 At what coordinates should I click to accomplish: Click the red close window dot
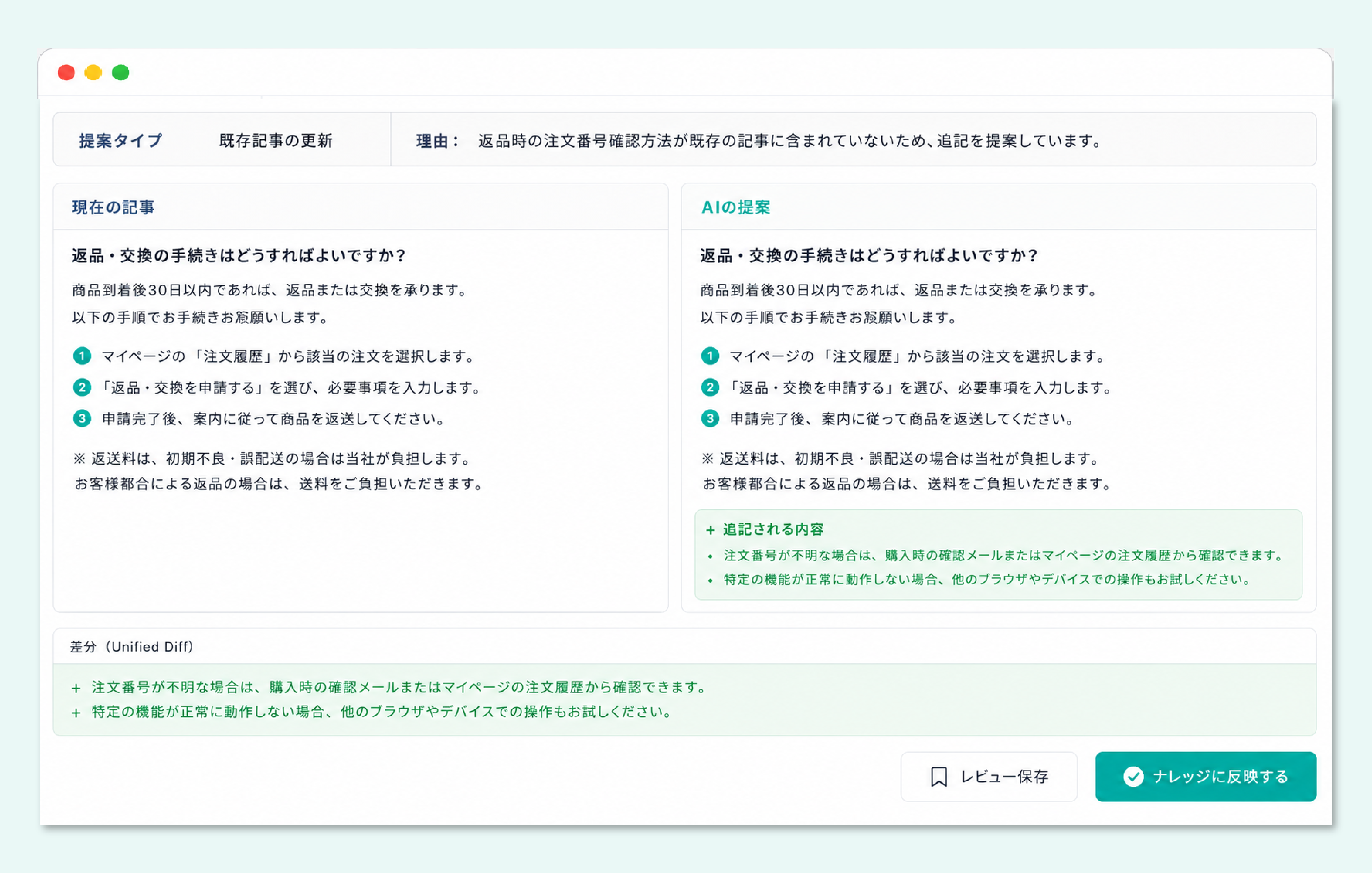(66, 72)
